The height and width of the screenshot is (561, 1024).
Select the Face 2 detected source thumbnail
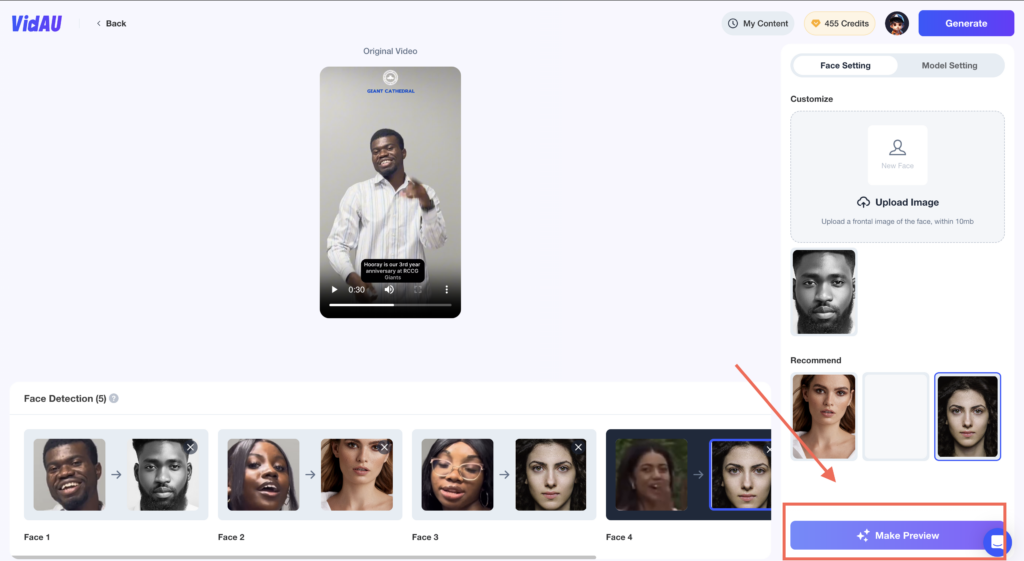(x=263, y=475)
